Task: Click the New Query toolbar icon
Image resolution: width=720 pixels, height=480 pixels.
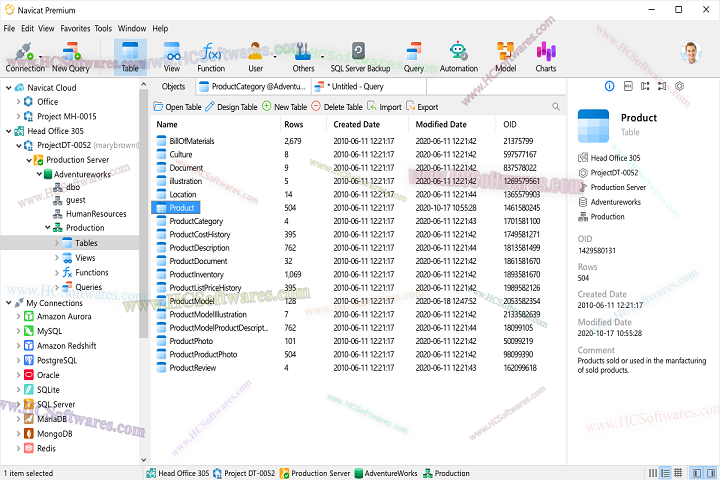Action: pos(70,57)
